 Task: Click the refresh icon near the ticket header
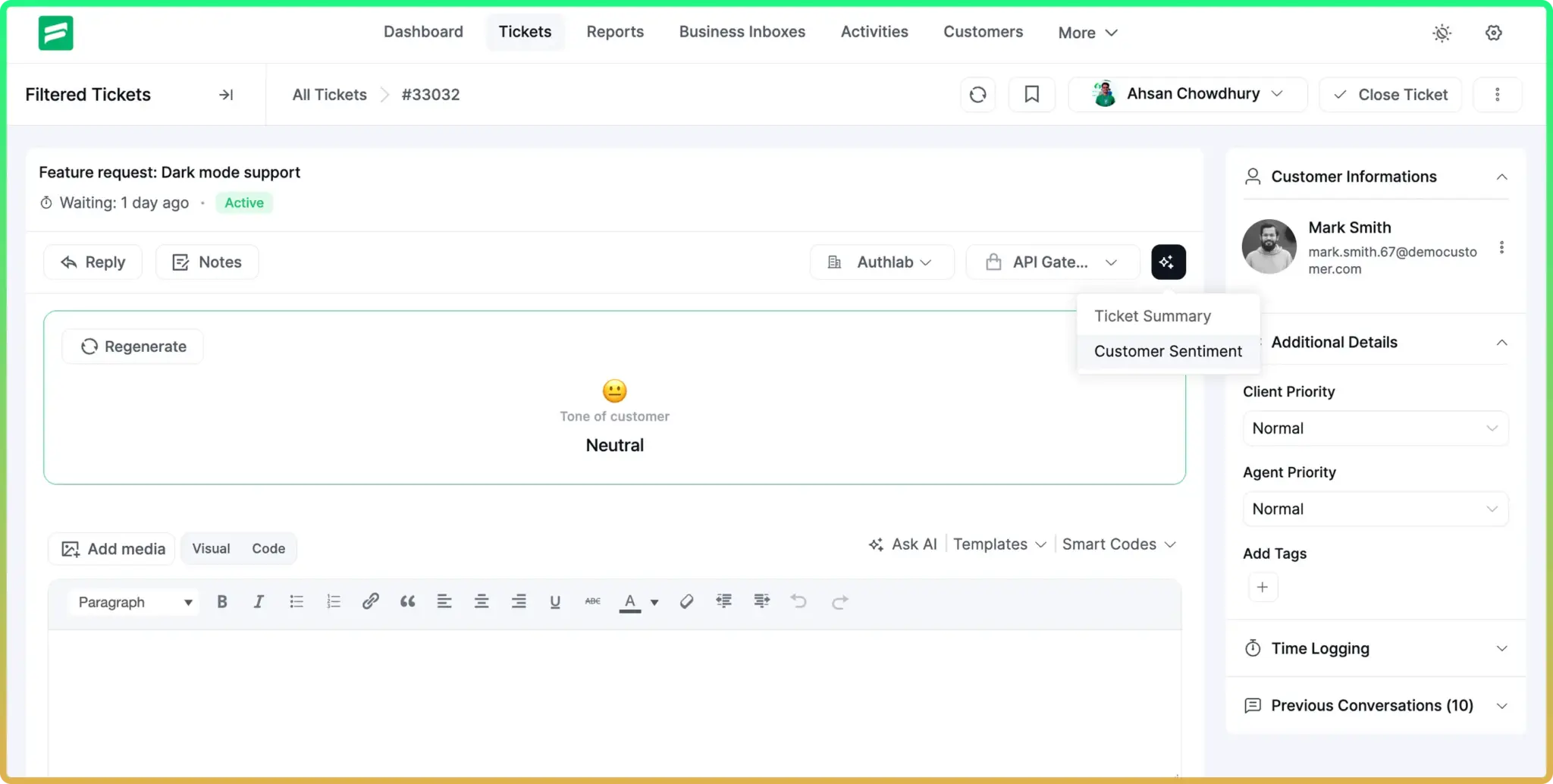pyautogui.click(x=977, y=94)
